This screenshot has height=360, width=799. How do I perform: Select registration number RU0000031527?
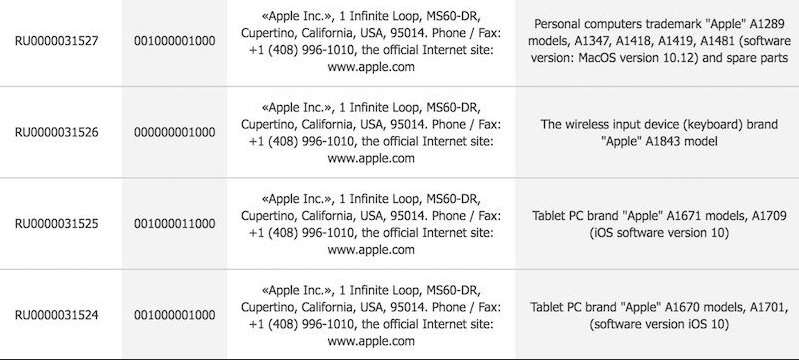[x=57, y=41]
